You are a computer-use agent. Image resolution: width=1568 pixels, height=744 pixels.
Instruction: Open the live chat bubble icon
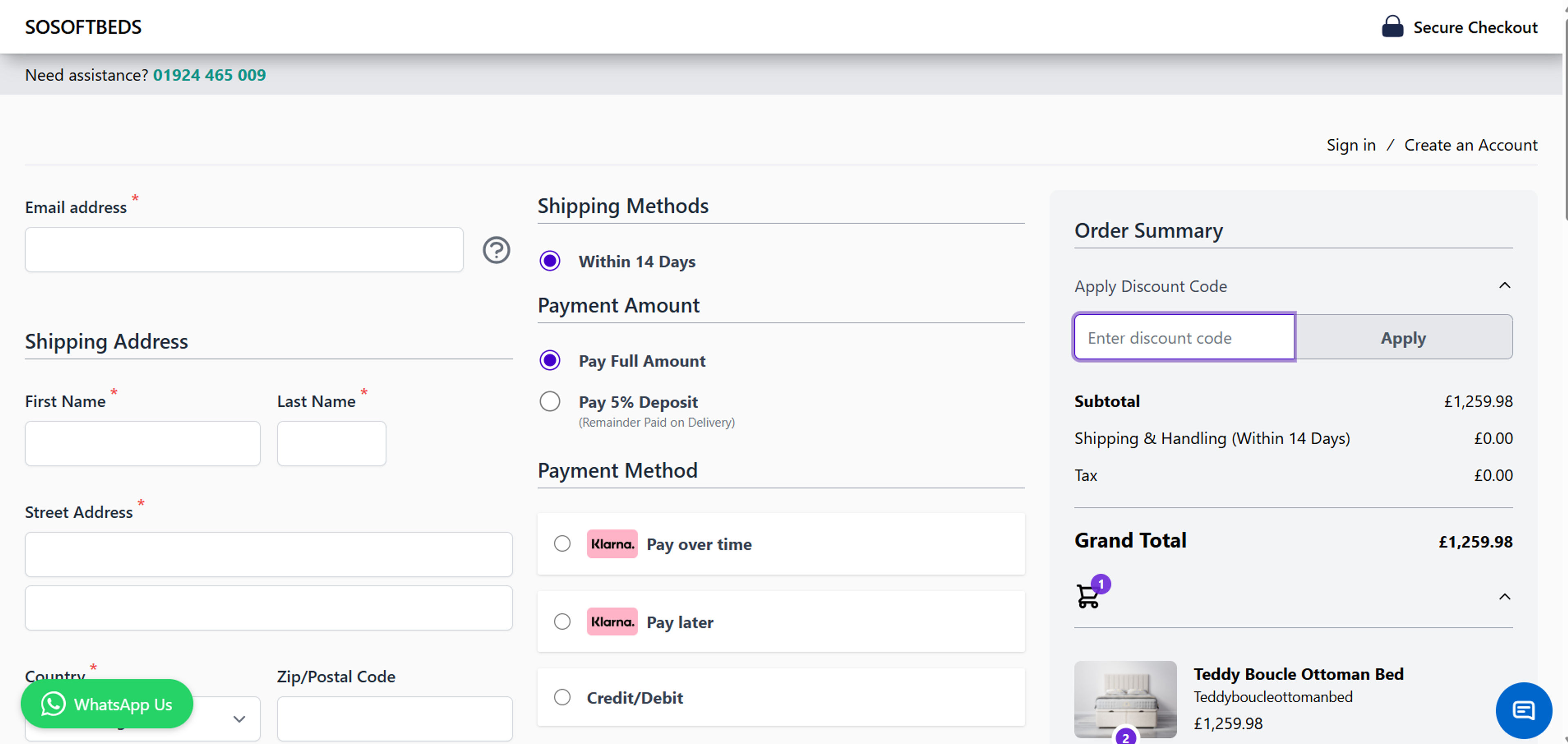[x=1523, y=710]
